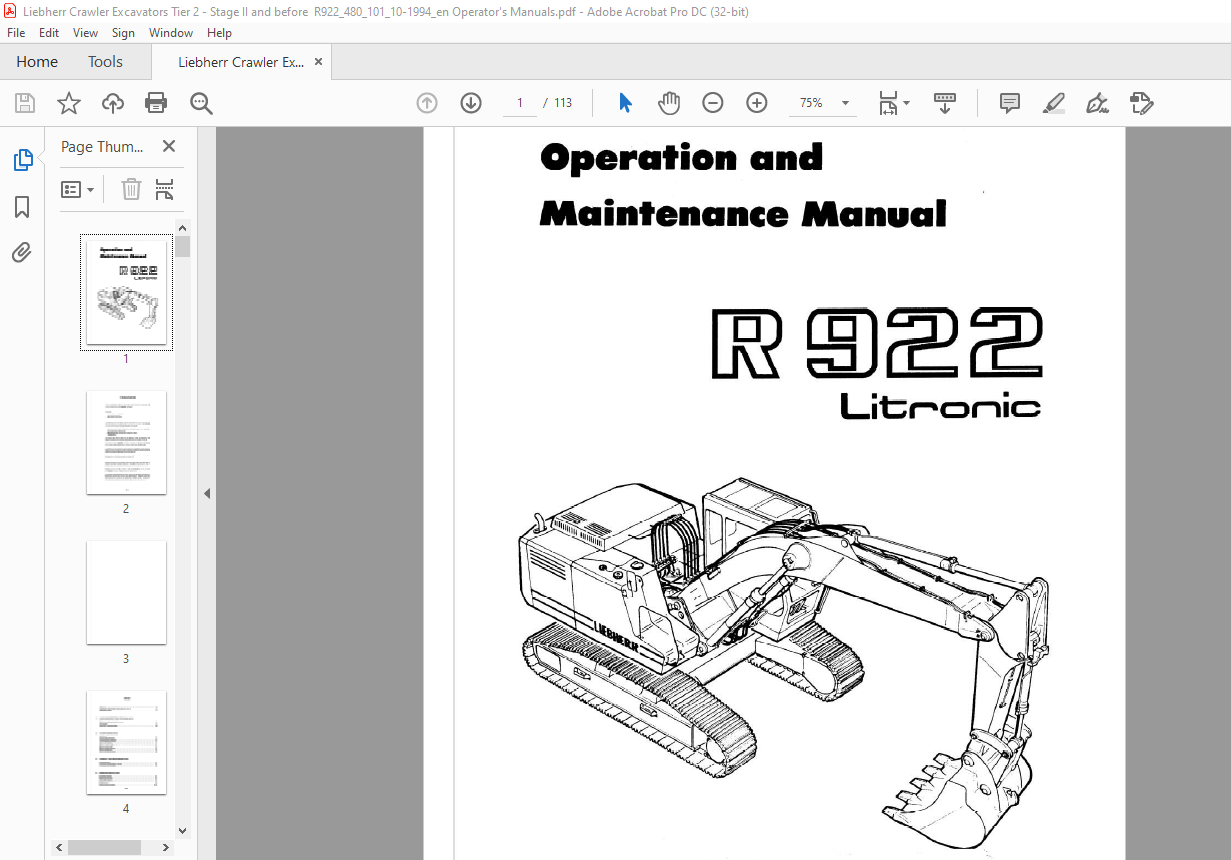Click the Request e-signatures stamp icon
Screen dimensions: 1231x860
pyautogui.click(x=1141, y=103)
